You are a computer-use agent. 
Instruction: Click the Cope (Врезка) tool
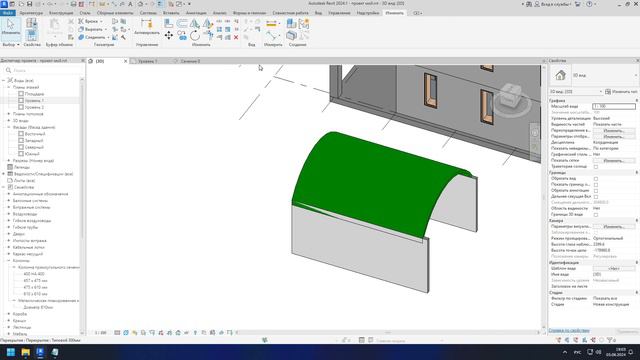pyautogui.click(x=90, y=21)
